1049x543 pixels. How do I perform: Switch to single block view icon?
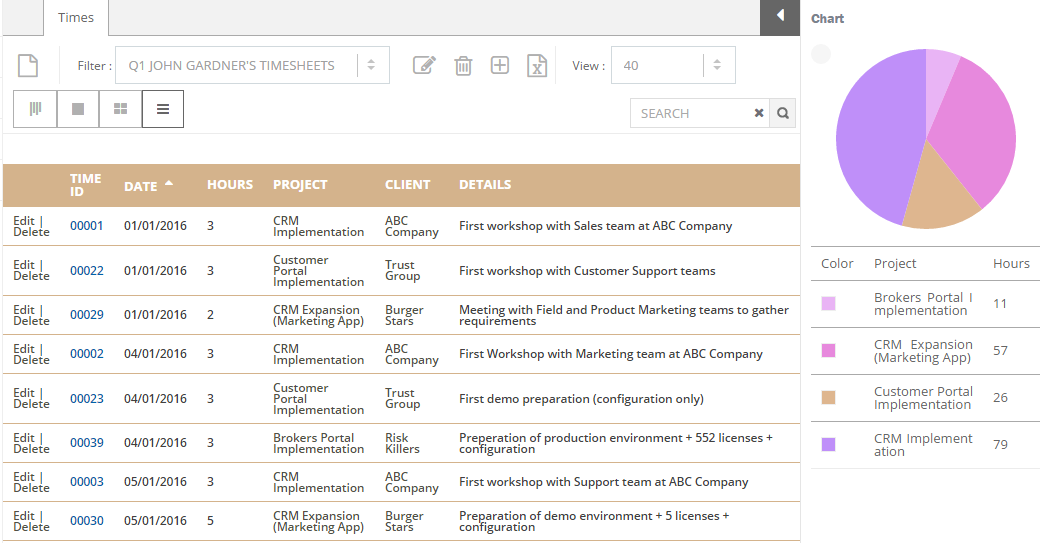point(78,109)
